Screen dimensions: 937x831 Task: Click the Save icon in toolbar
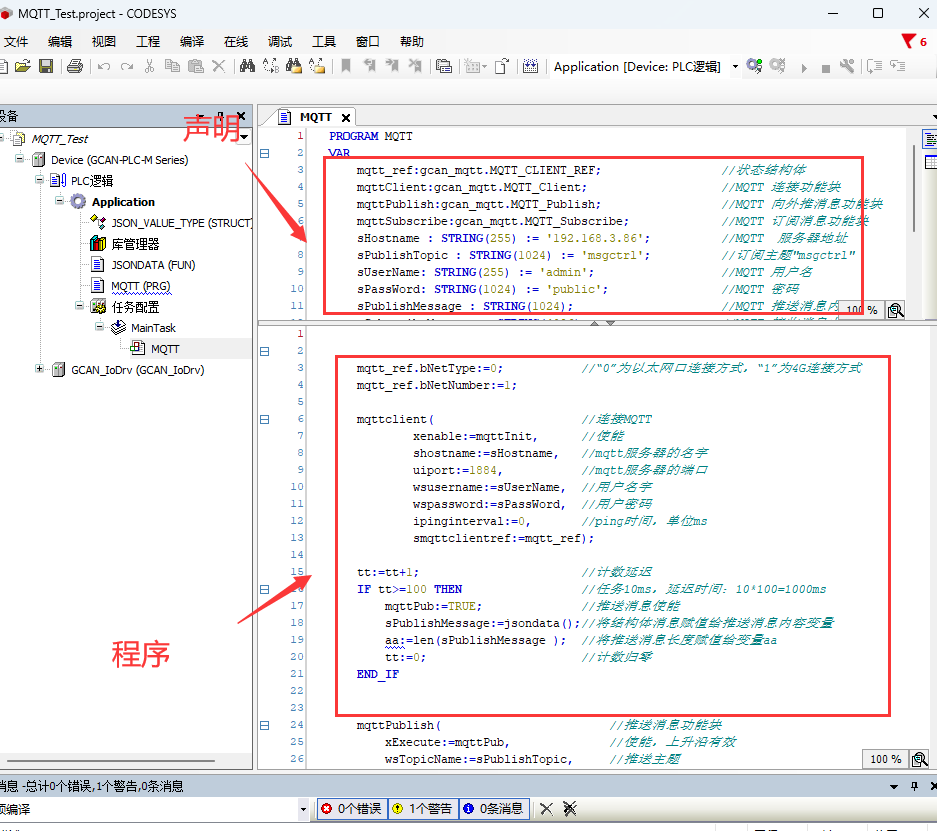46,67
